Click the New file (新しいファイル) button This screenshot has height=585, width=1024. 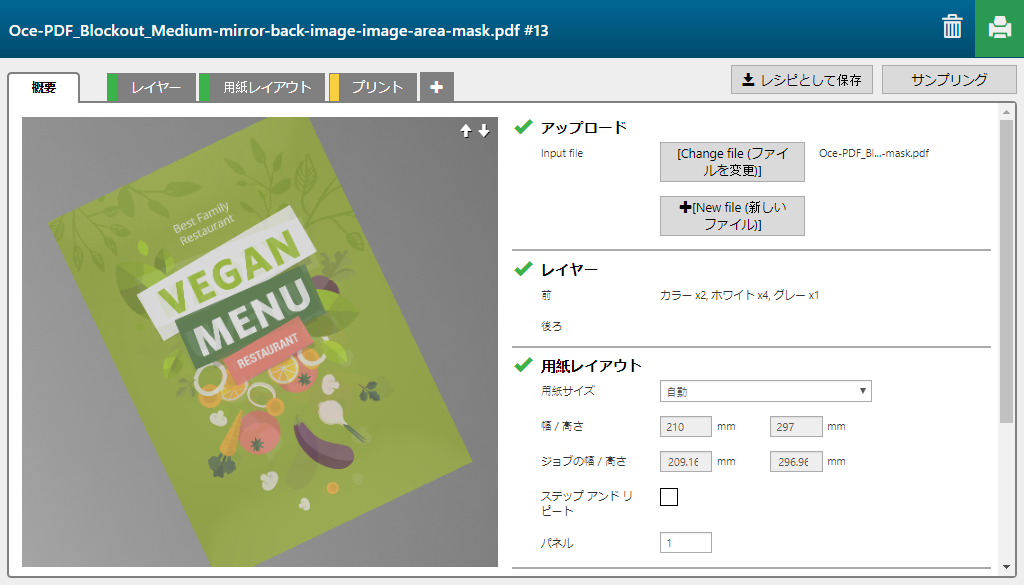[x=732, y=215]
